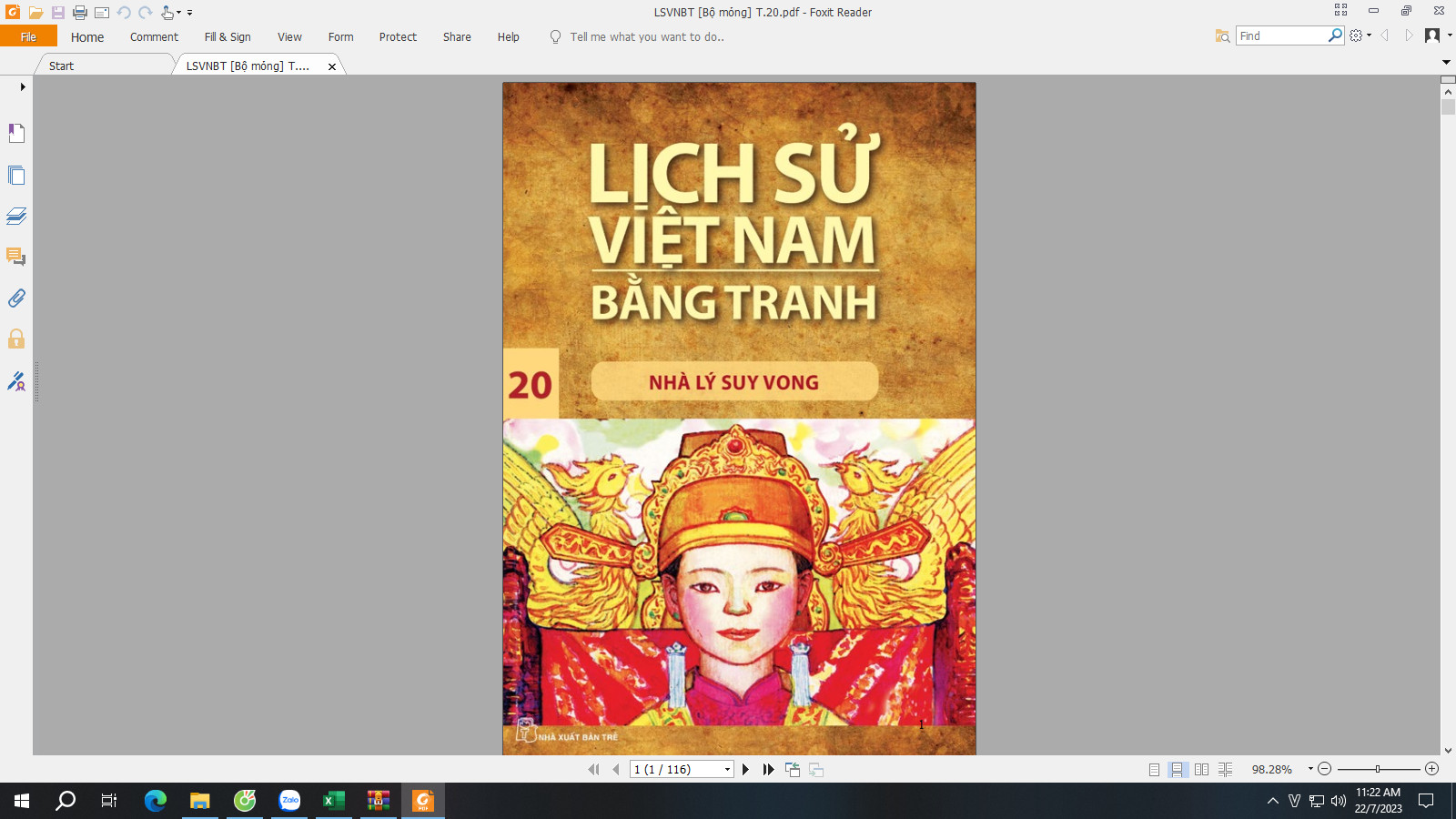Open the Fill & Sign ribbon tab
Image resolution: width=1456 pixels, height=819 pixels.
[227, 37]
